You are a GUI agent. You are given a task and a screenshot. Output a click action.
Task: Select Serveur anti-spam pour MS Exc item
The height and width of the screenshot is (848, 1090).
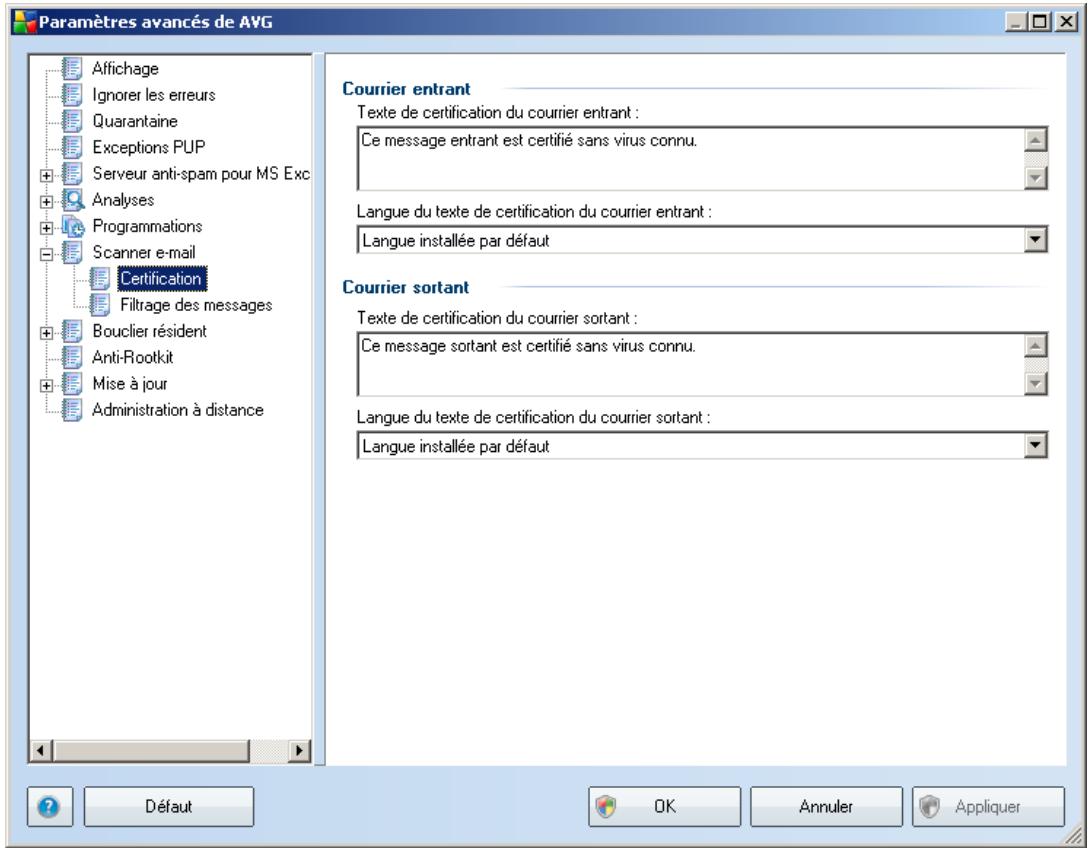pyautogui.click(x=201, y=173)
